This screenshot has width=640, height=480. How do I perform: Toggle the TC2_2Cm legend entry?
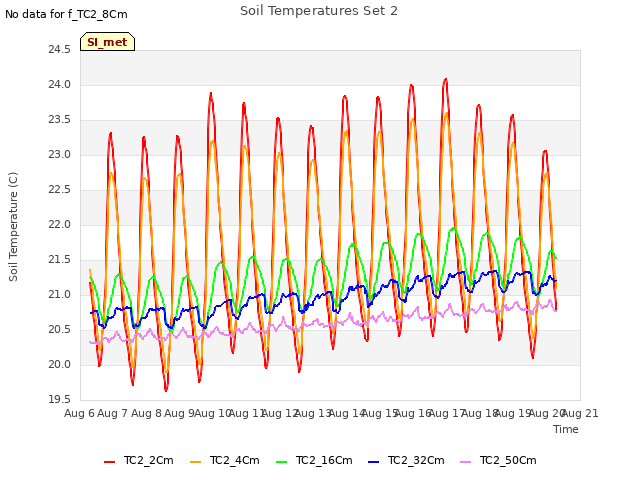(139, 460)
